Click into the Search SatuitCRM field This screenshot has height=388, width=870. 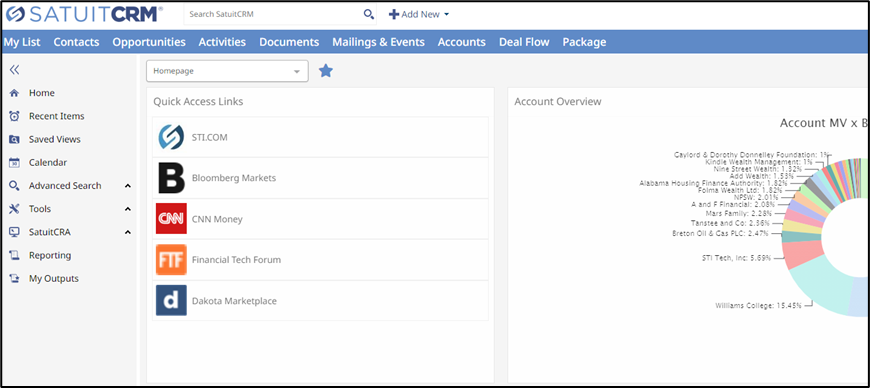pos(274,14)
